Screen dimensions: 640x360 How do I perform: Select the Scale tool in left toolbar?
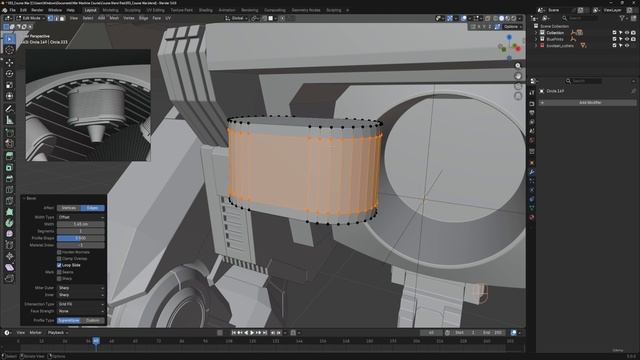9,85
